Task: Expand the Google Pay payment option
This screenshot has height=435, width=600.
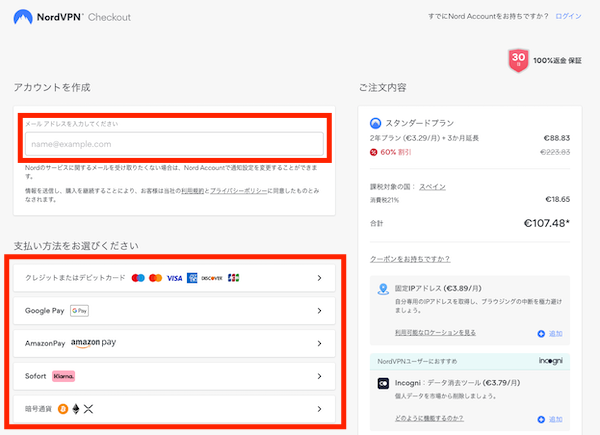Action: 174,311
